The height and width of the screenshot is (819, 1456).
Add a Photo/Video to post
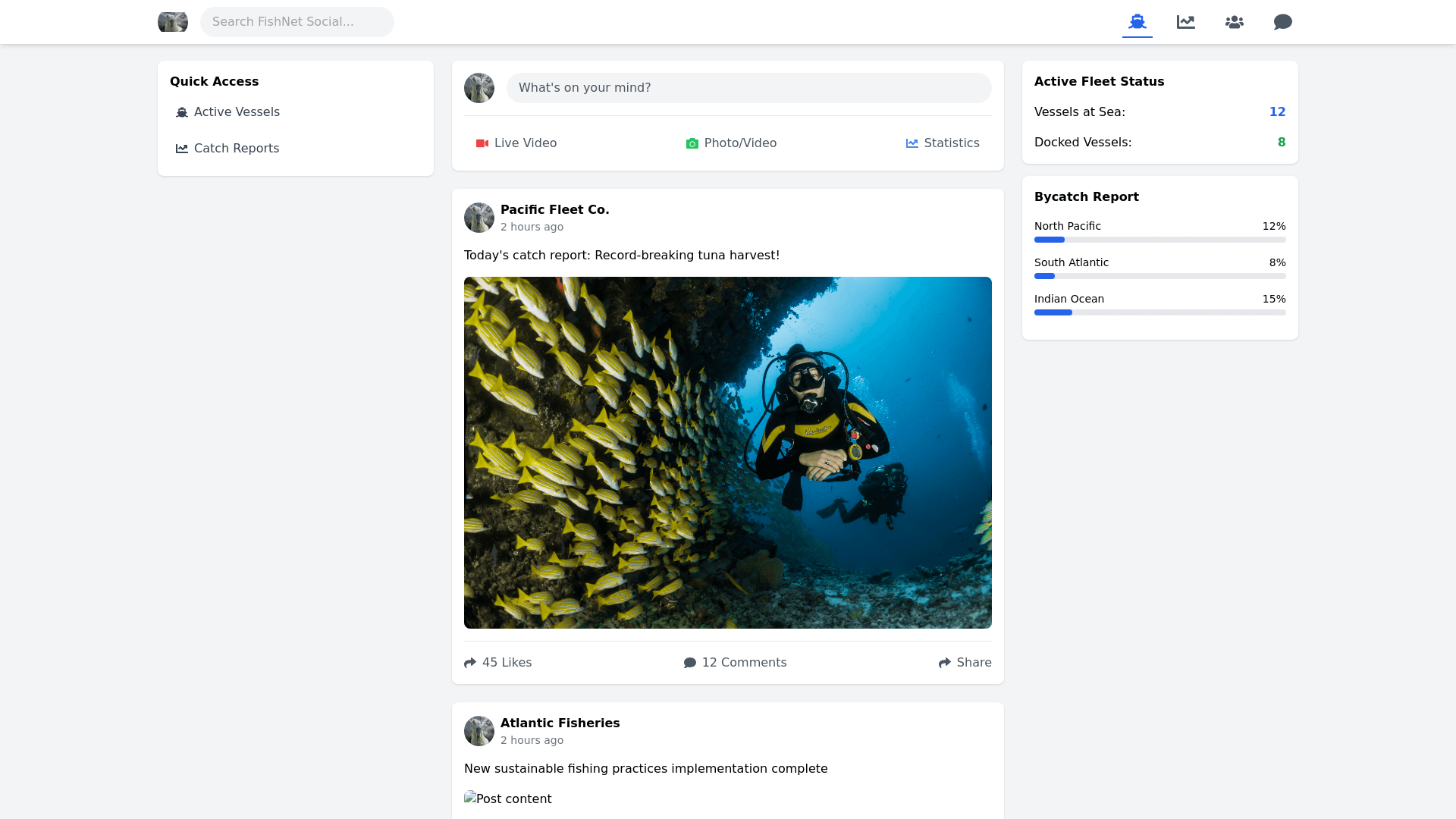click(x=731, y=143)
